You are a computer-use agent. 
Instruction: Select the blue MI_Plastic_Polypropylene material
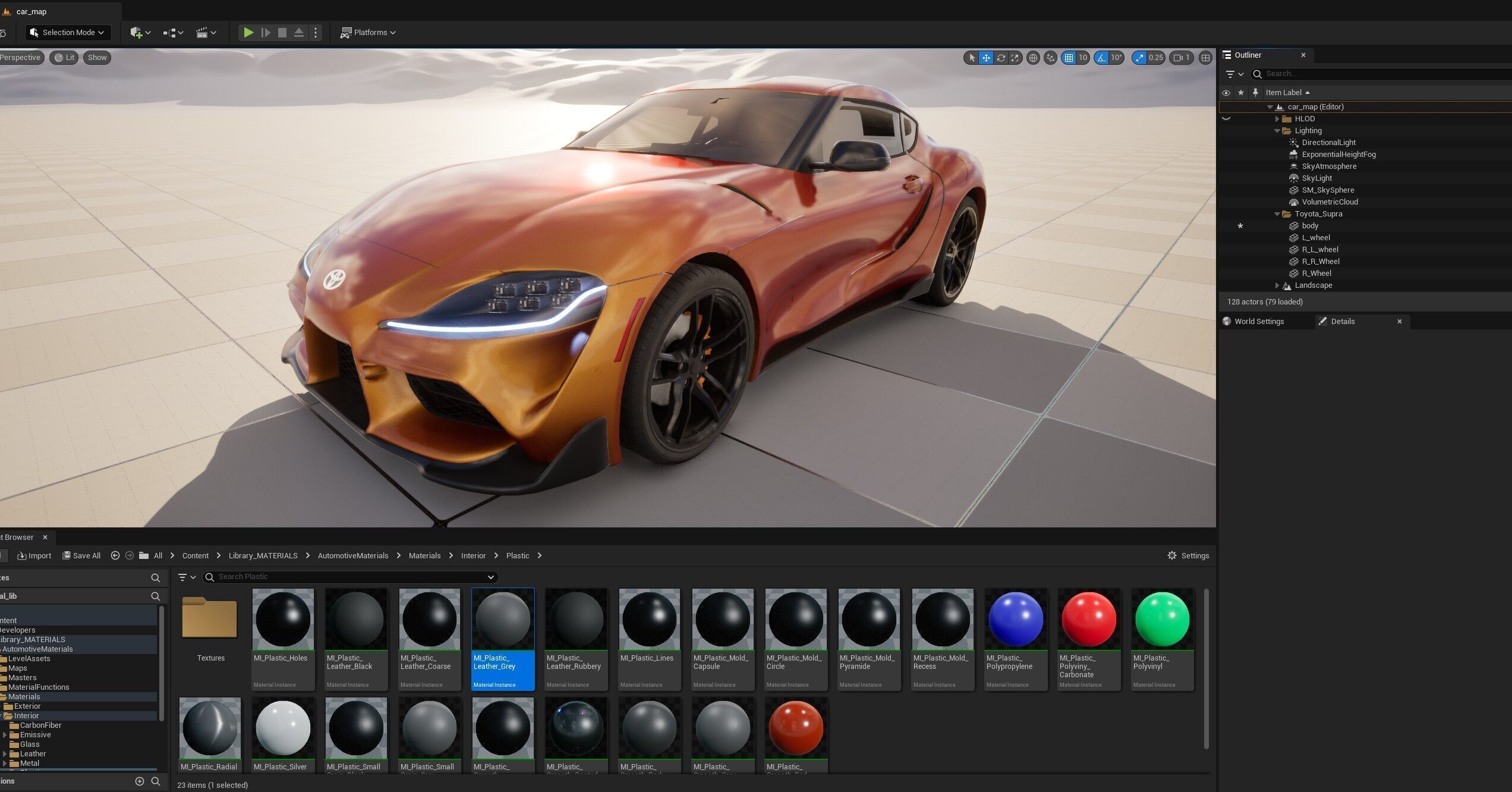[1015, 640]
